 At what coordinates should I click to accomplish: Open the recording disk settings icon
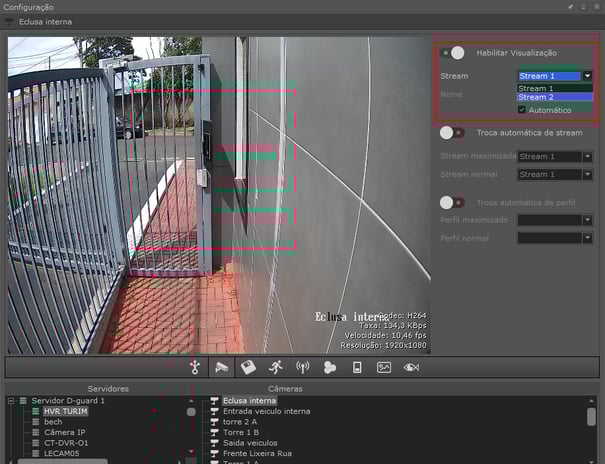pos(249,367)
